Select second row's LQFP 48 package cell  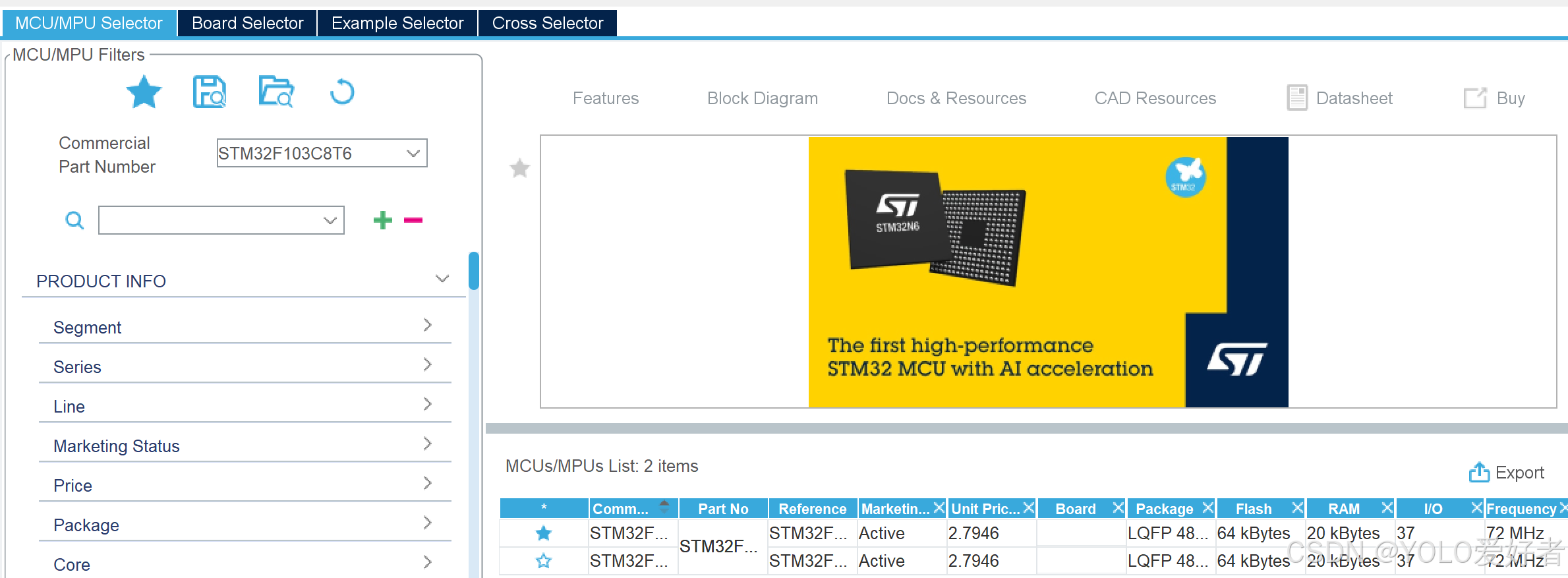click(x=1171, y=561)
